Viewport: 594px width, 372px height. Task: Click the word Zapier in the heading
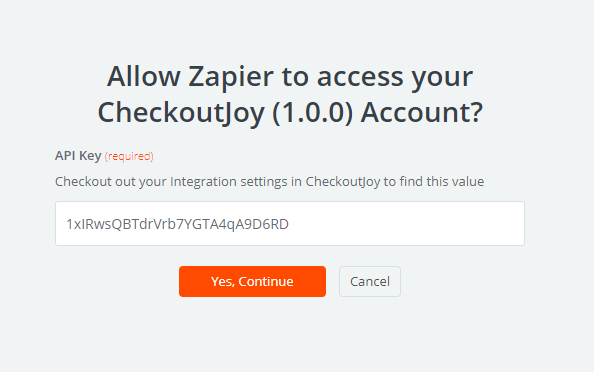point(231,77)
